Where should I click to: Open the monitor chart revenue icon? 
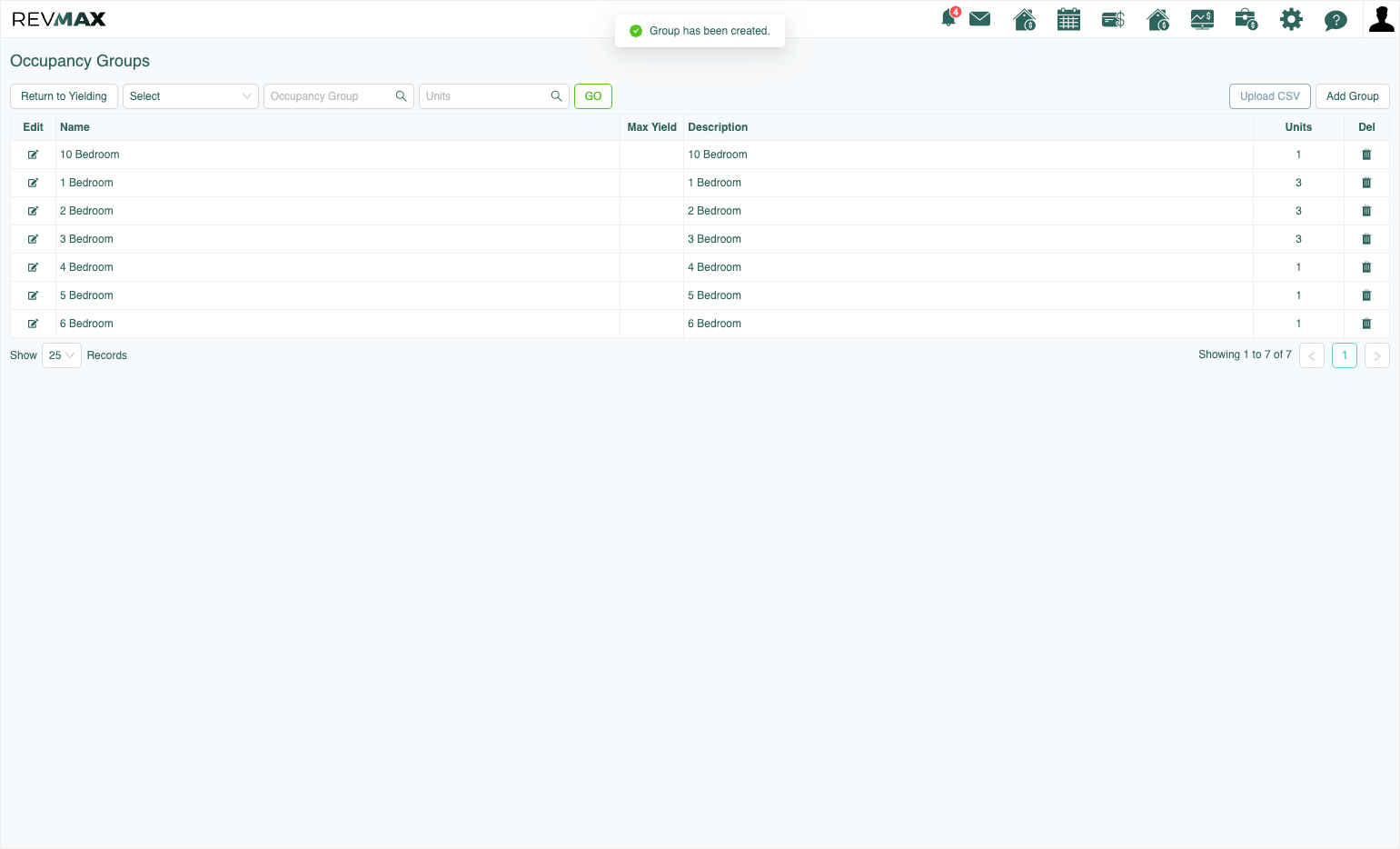(x=1202, y=19)
